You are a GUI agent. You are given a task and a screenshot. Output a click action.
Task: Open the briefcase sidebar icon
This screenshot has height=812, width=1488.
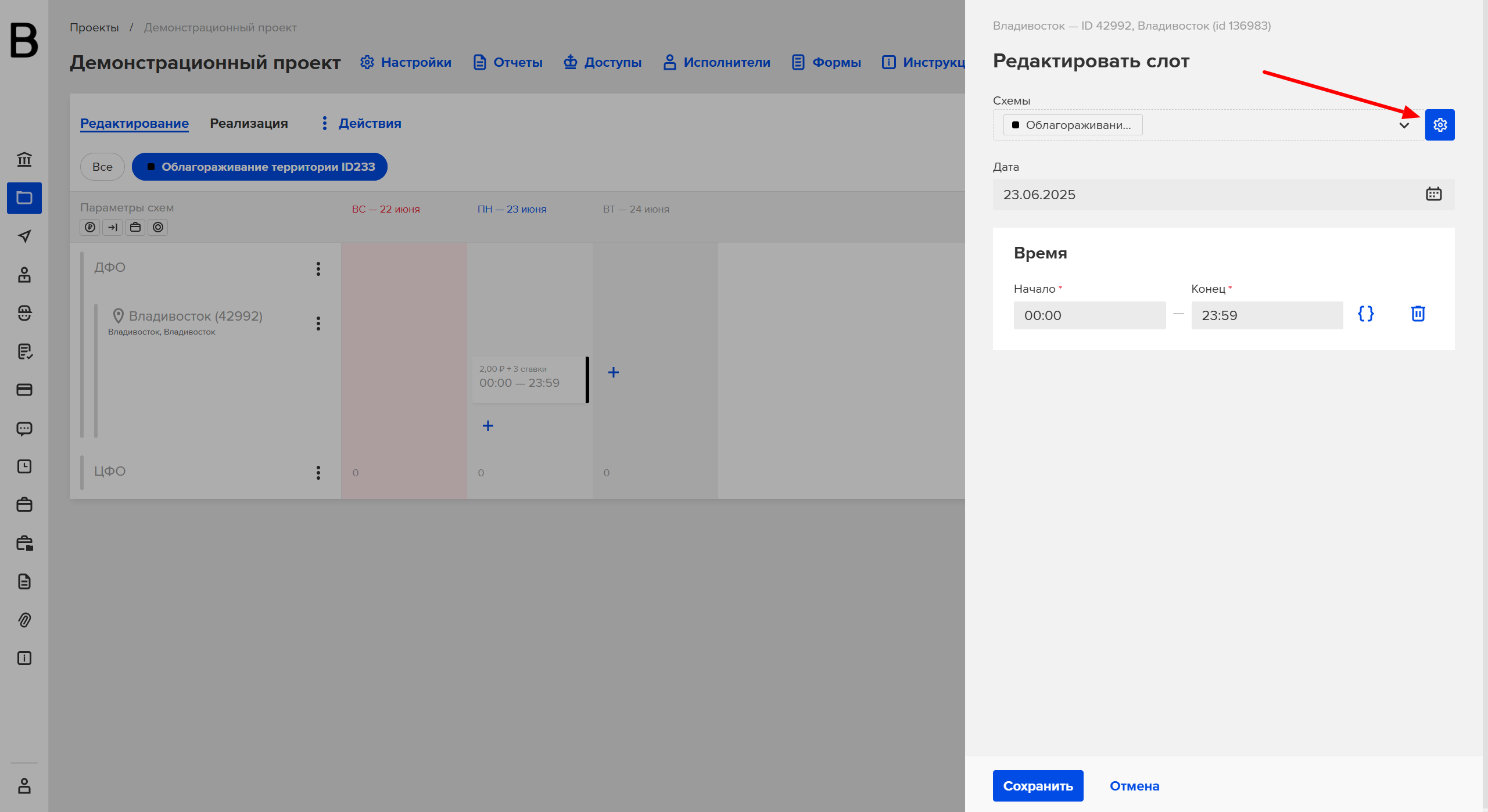click(24, 505)
